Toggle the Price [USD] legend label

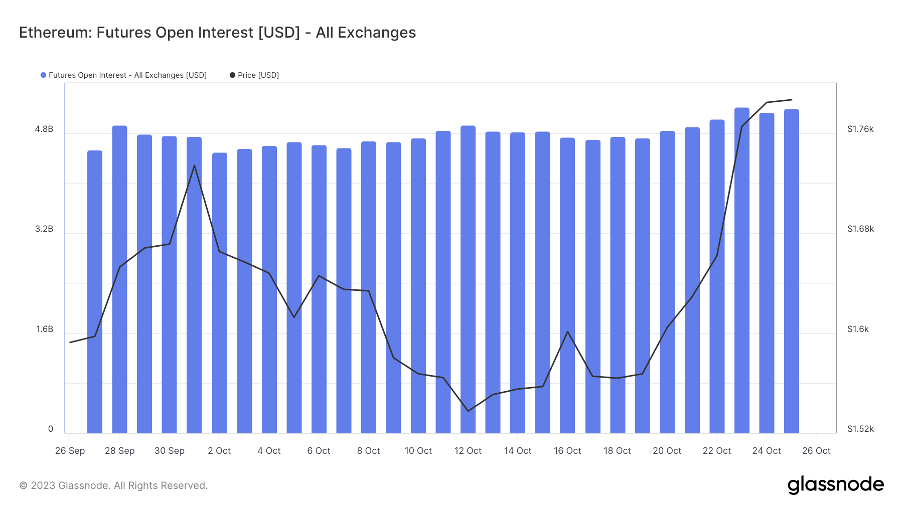[x=259, y=75]
